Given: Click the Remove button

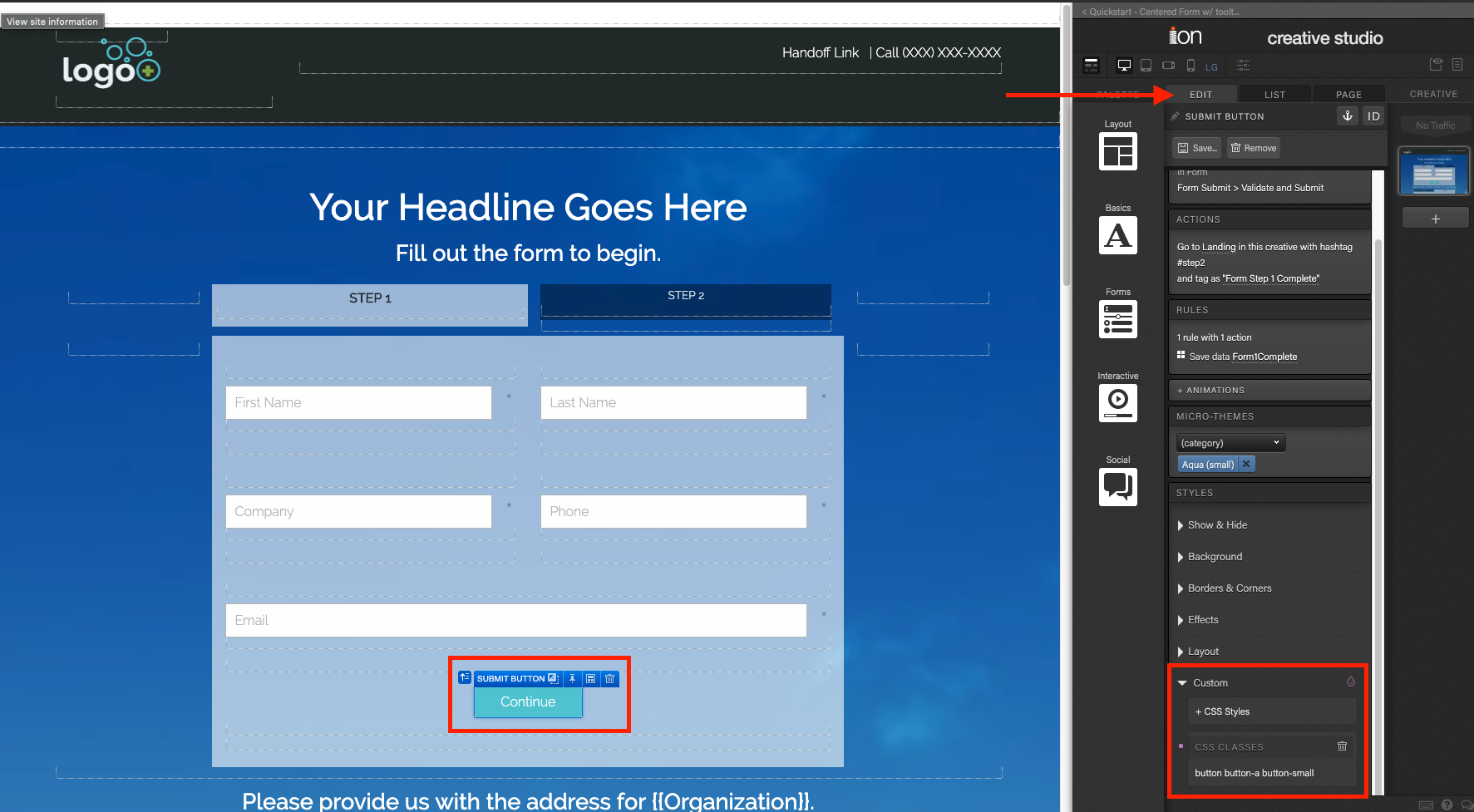Looking at the screenshot, I should (1254, 148).
